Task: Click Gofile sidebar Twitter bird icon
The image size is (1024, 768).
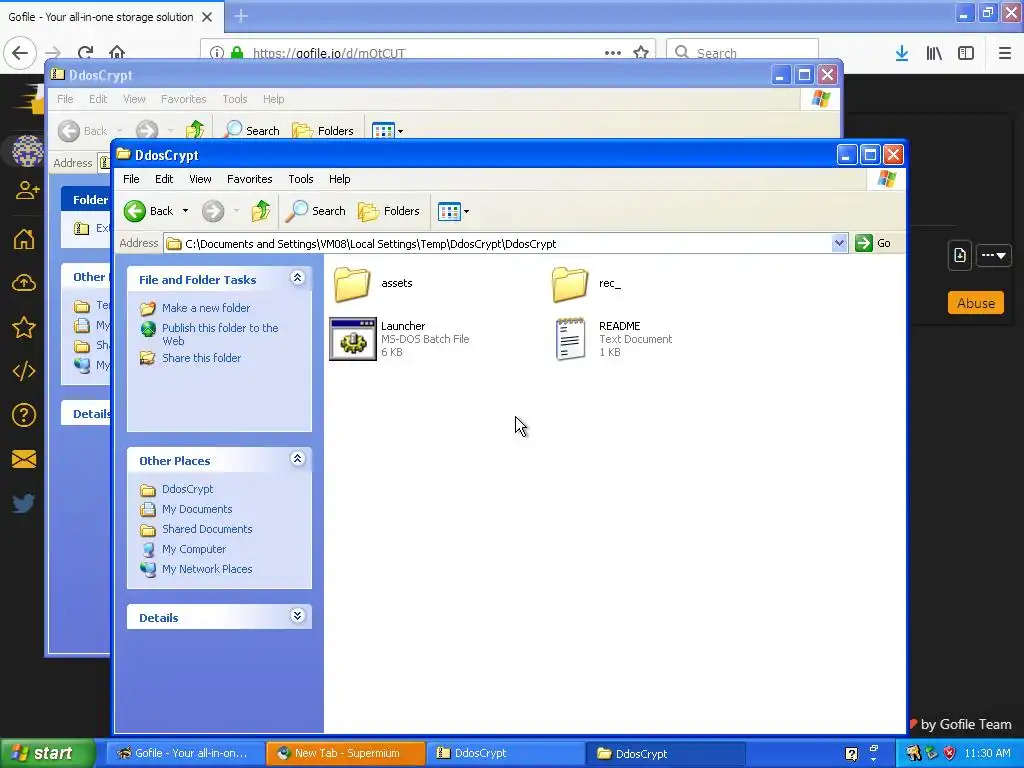Action: click(x=24, y=503)
